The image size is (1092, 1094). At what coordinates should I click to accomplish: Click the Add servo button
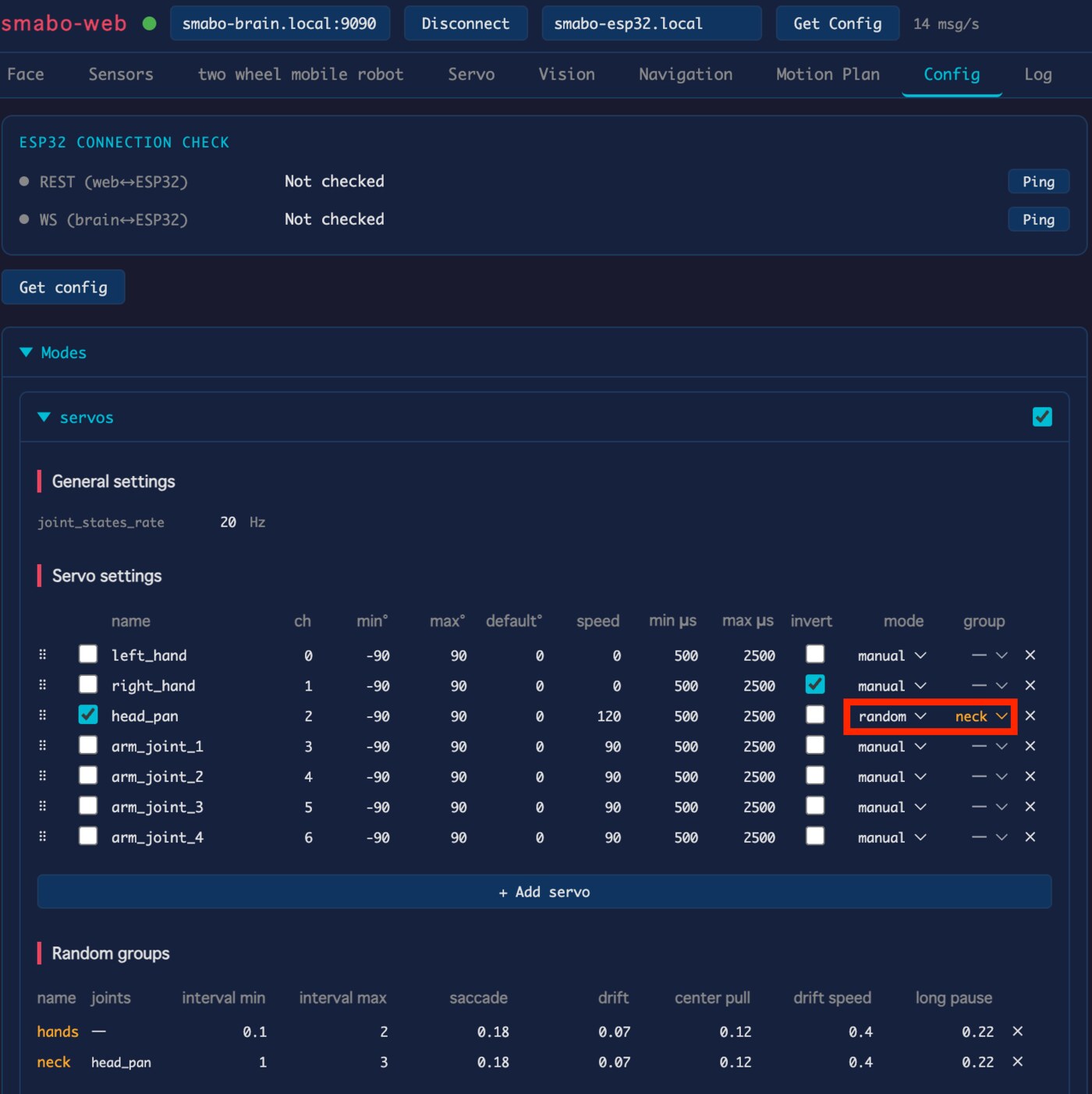544,892
